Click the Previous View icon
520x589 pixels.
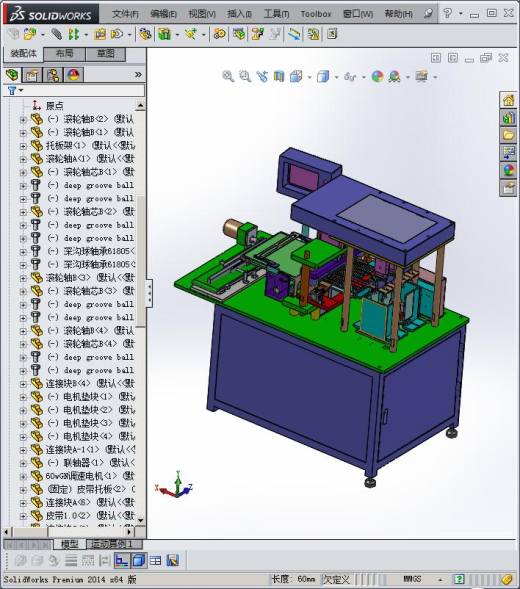point(262,77)
